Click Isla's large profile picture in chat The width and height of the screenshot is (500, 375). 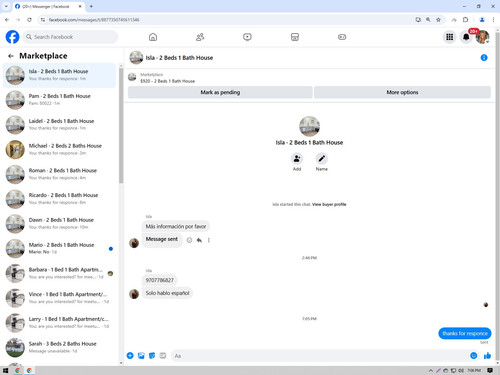tap(309, 126)
